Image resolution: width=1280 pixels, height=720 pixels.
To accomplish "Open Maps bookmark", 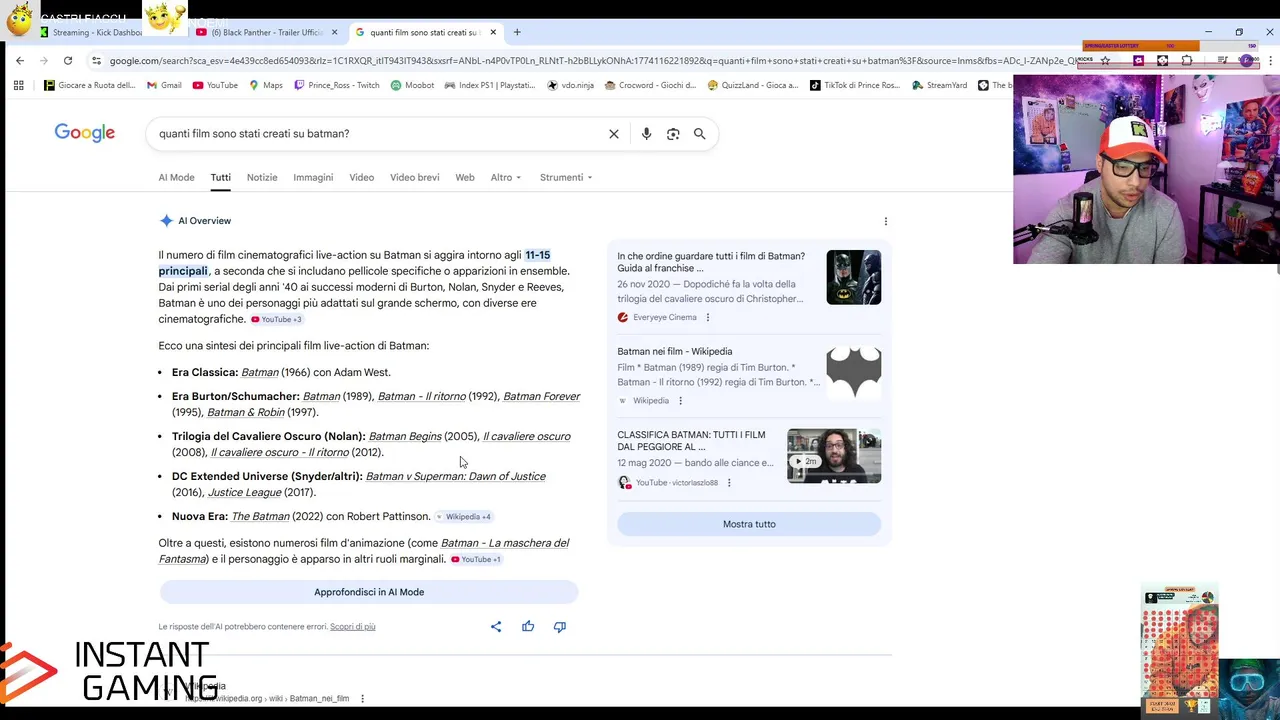I will (266, 85).
